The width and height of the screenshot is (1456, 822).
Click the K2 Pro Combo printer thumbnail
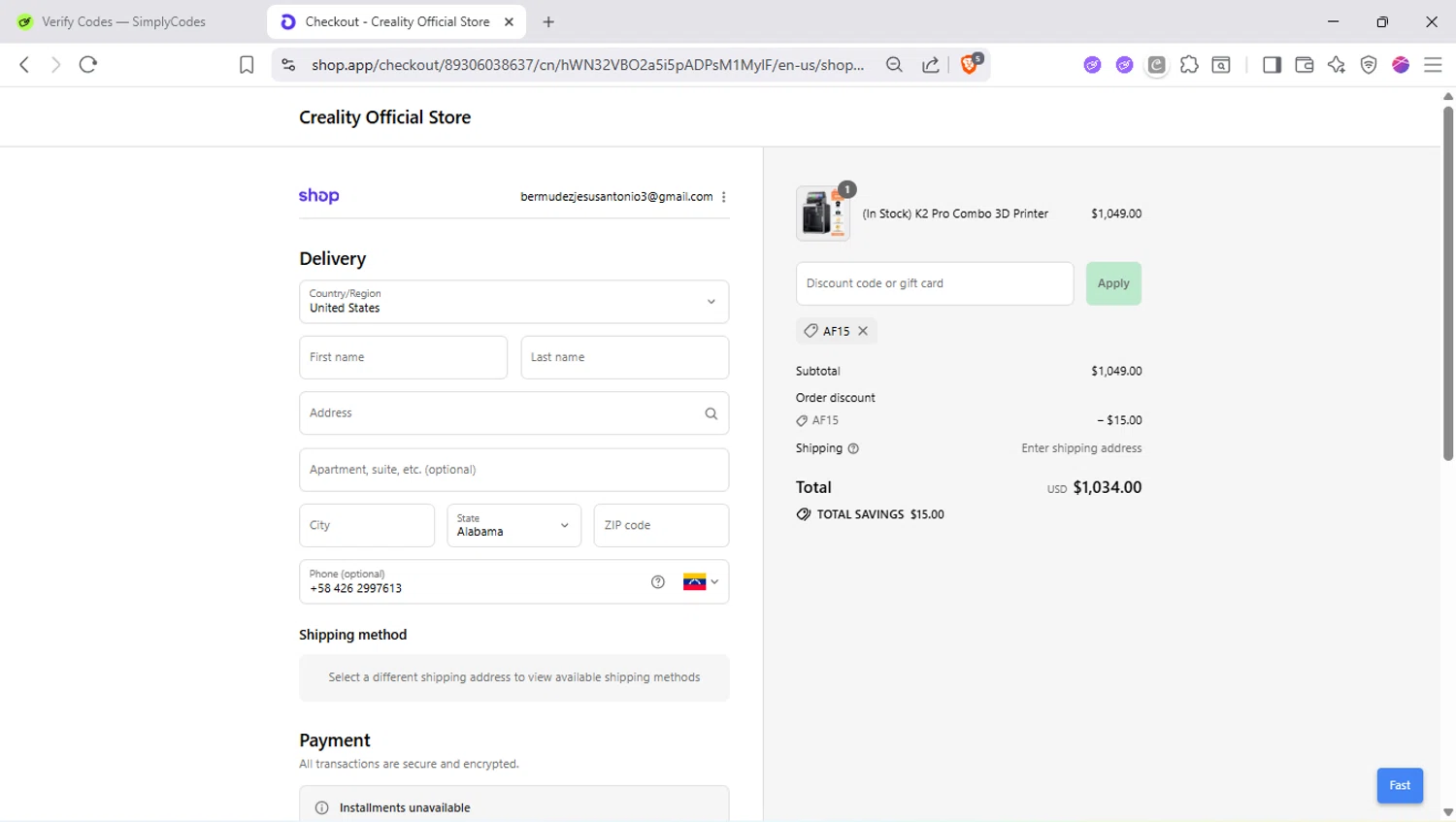[822, 214]
